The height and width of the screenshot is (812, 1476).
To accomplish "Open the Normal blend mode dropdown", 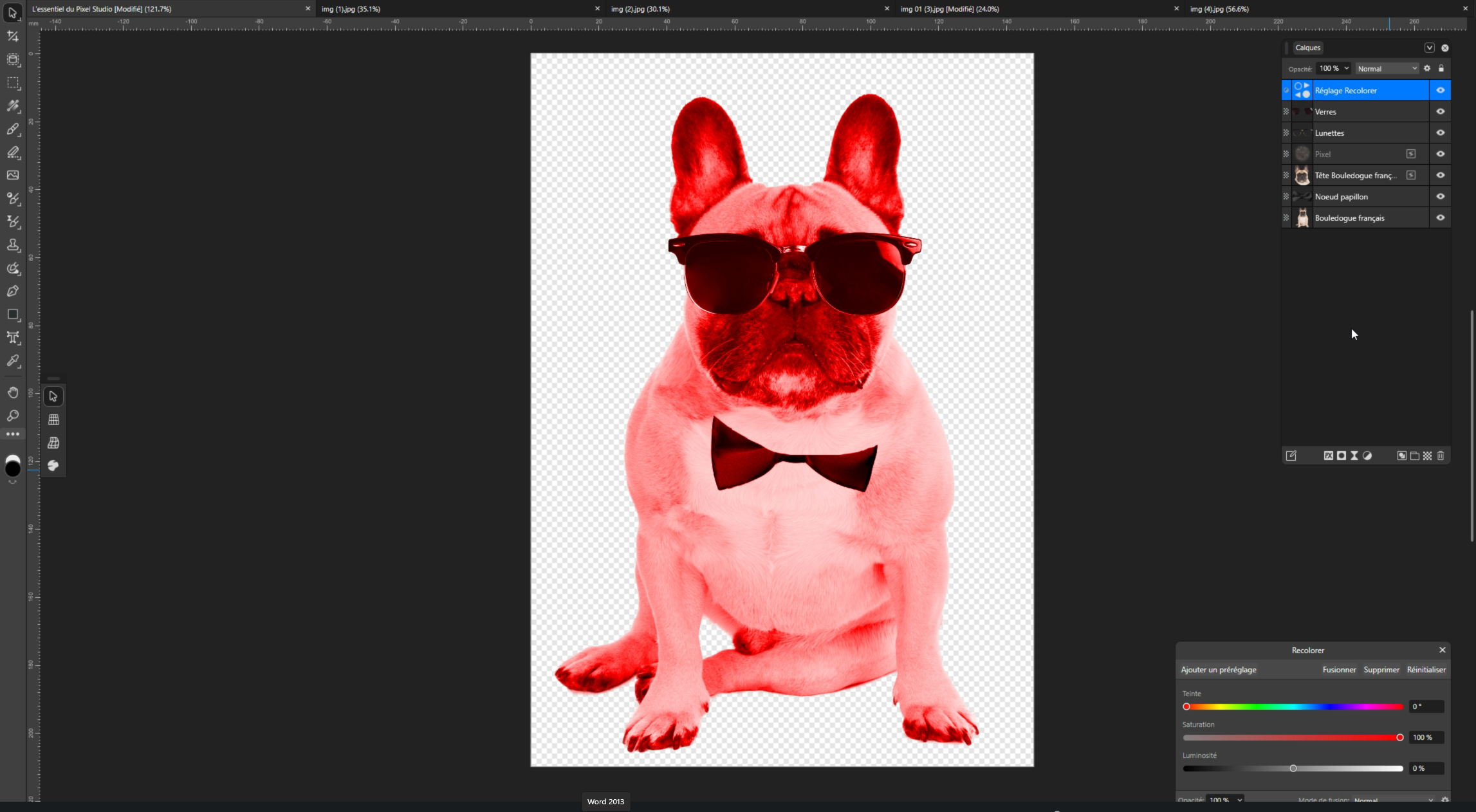I will [x=1387, y=68].
